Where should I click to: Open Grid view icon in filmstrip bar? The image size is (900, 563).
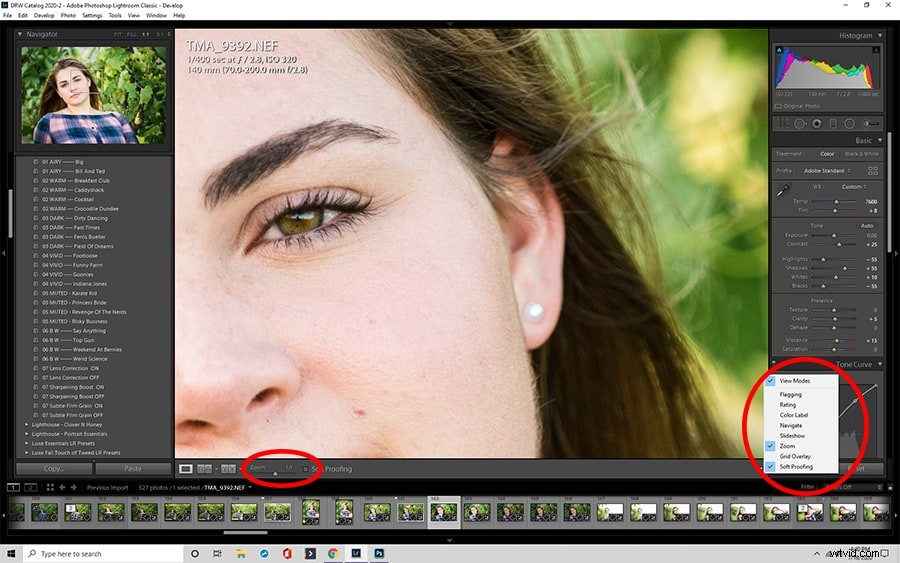pos(50,487)
